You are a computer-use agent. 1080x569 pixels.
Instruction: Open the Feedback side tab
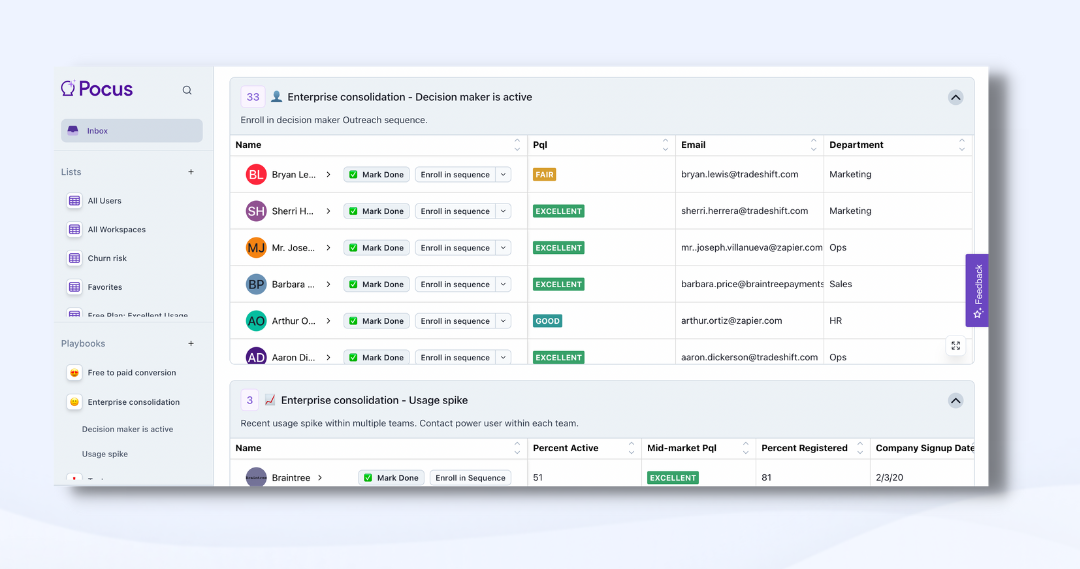coord(977,290)
